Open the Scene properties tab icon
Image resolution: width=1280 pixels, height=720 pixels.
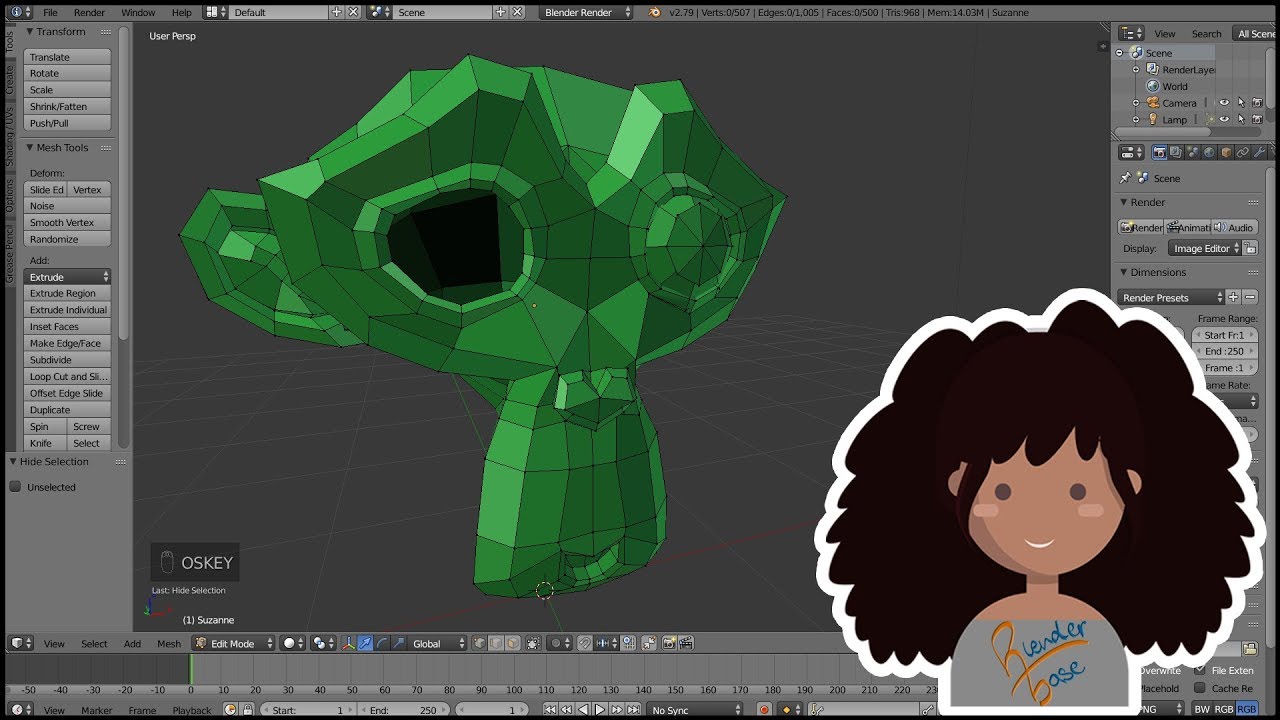[1193, 152]
